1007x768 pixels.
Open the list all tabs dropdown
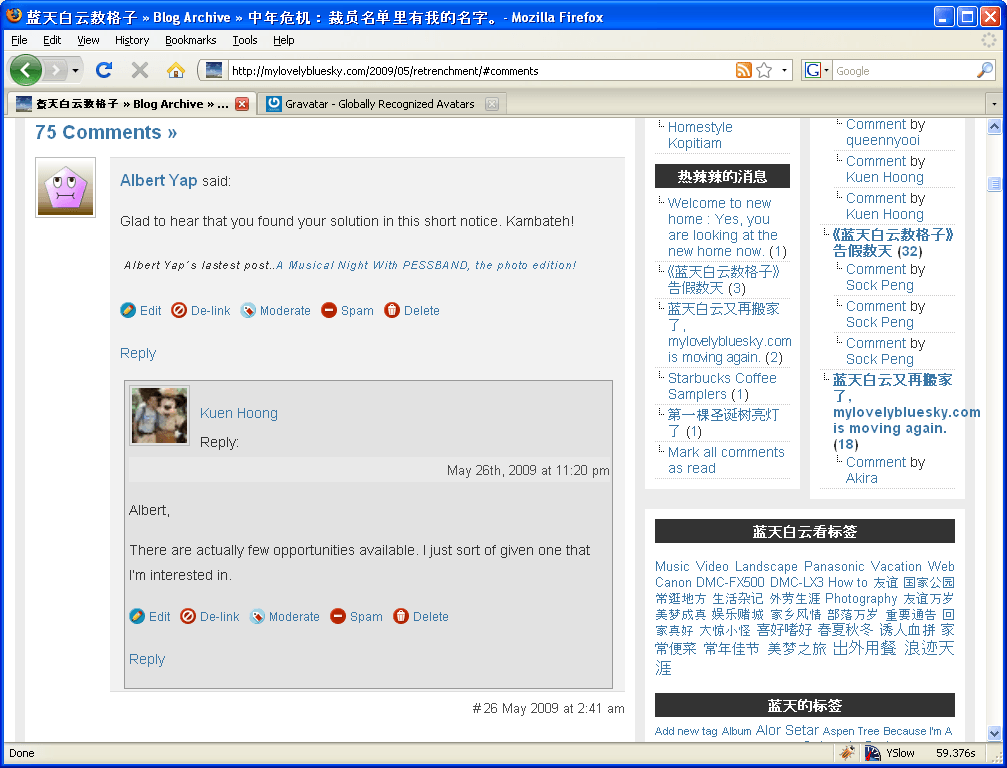(993, 104)
